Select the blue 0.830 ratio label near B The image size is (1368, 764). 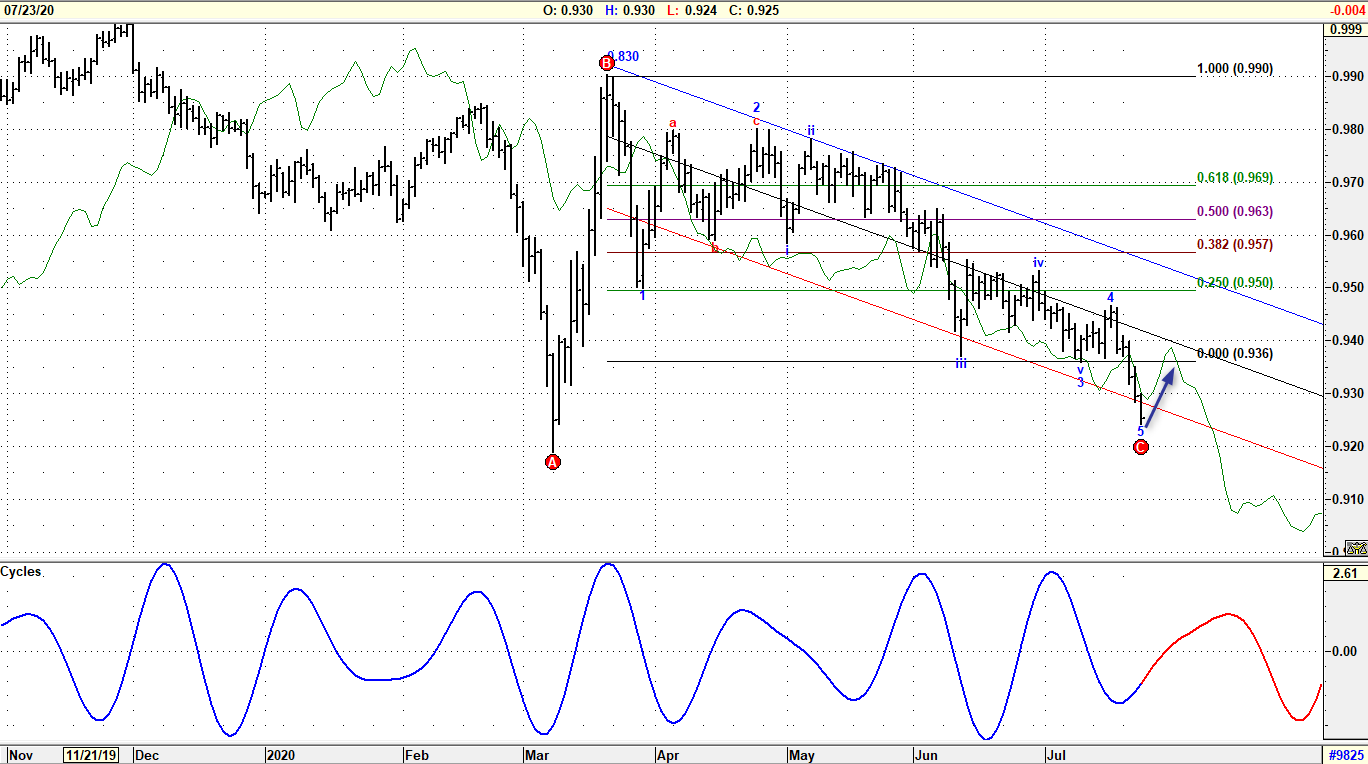(x=624, y=56)
